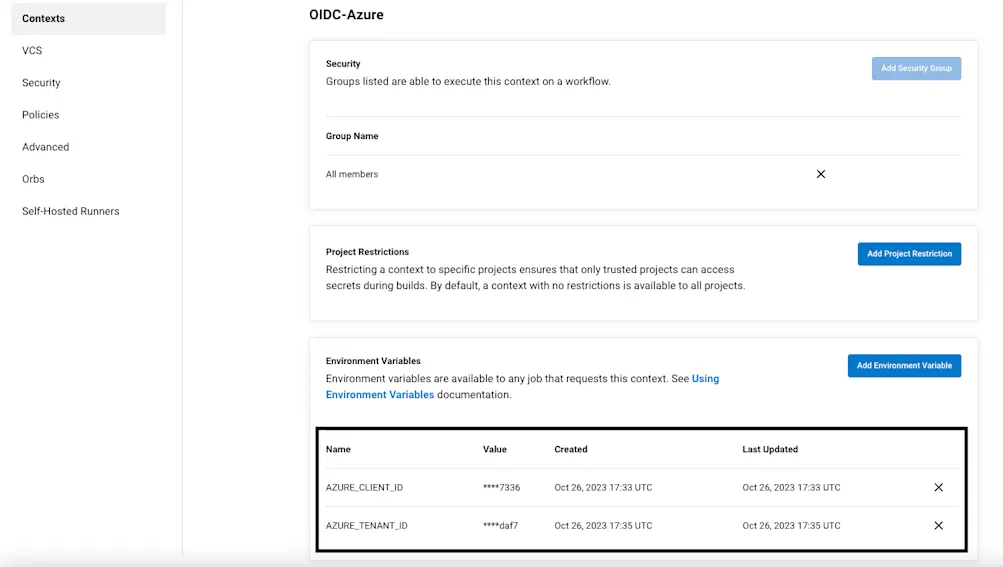Click the OIDC-Azure context heading
The height and width of the screenshot is (567, 1003).
tap(346, 15)
